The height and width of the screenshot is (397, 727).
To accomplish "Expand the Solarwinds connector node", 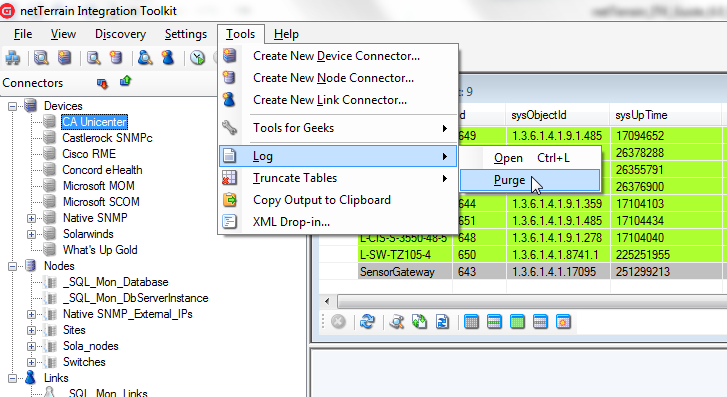I will (31, 234).
